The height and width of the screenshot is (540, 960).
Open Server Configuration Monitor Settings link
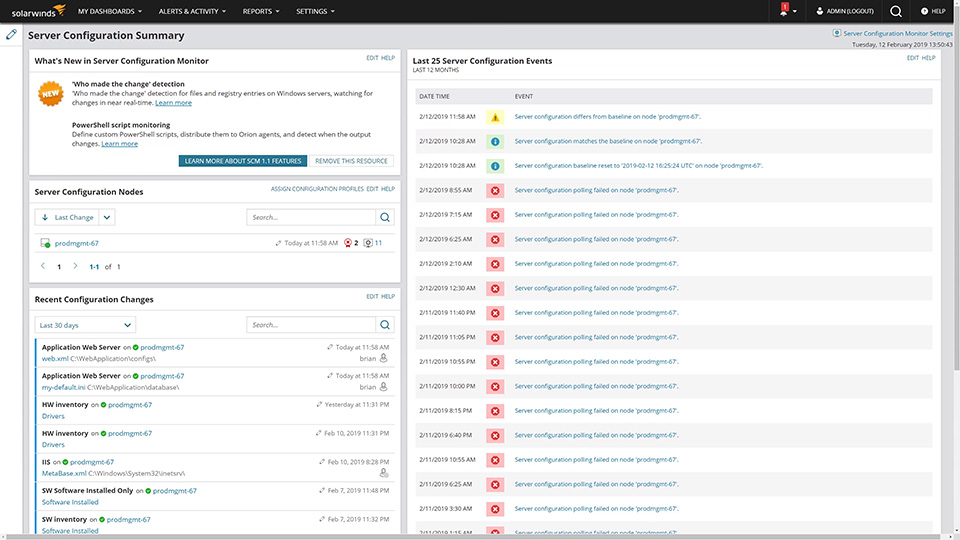pyautogui.click(x=897, y=33)
